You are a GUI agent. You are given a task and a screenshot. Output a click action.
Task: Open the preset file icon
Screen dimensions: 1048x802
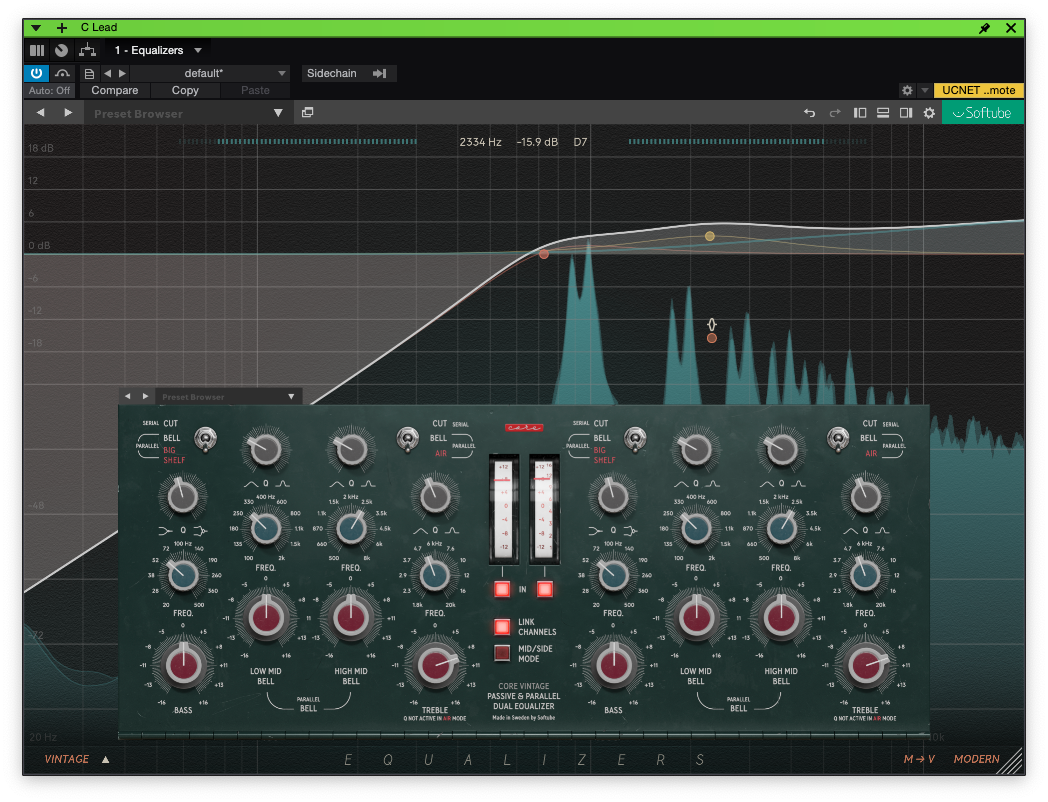point(89,74)
